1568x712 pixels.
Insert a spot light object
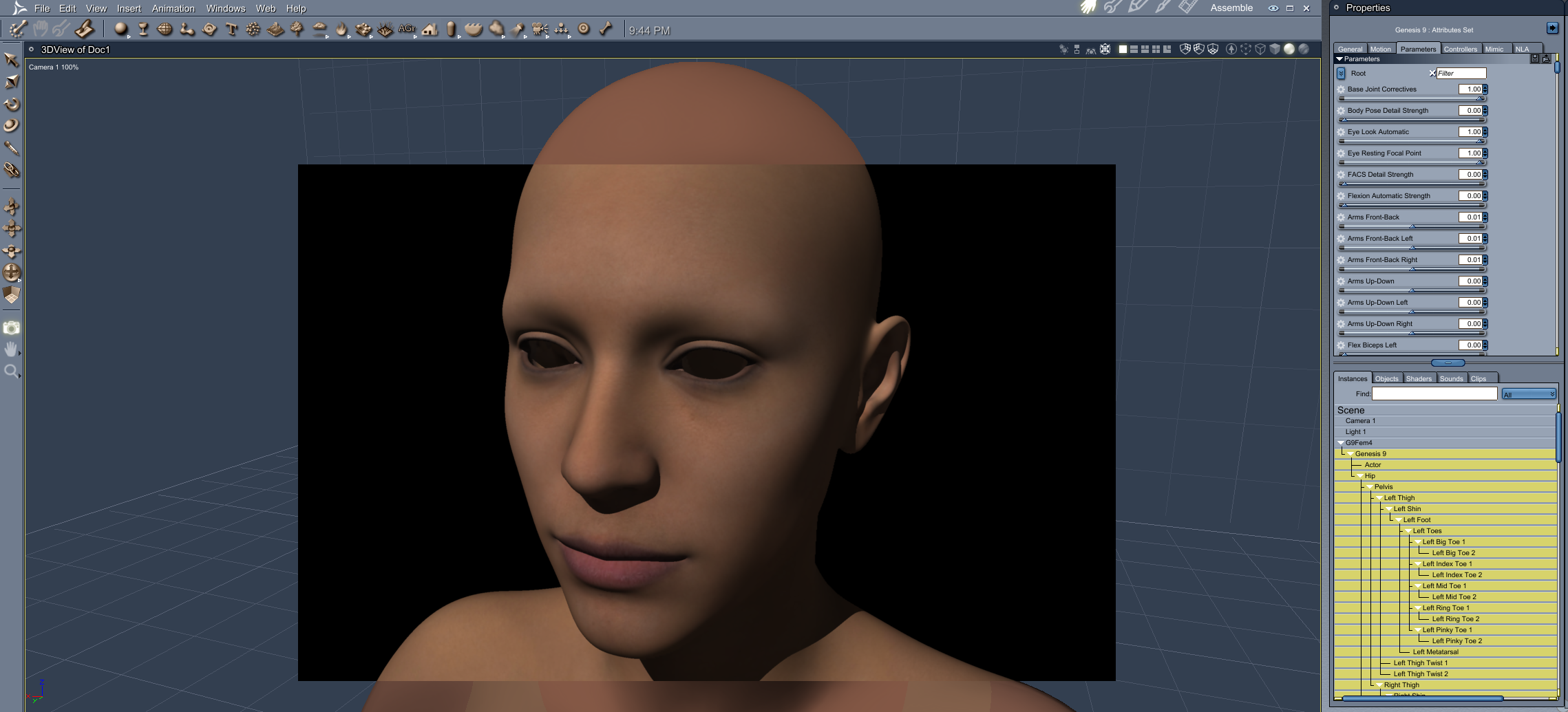click(518, 30)
